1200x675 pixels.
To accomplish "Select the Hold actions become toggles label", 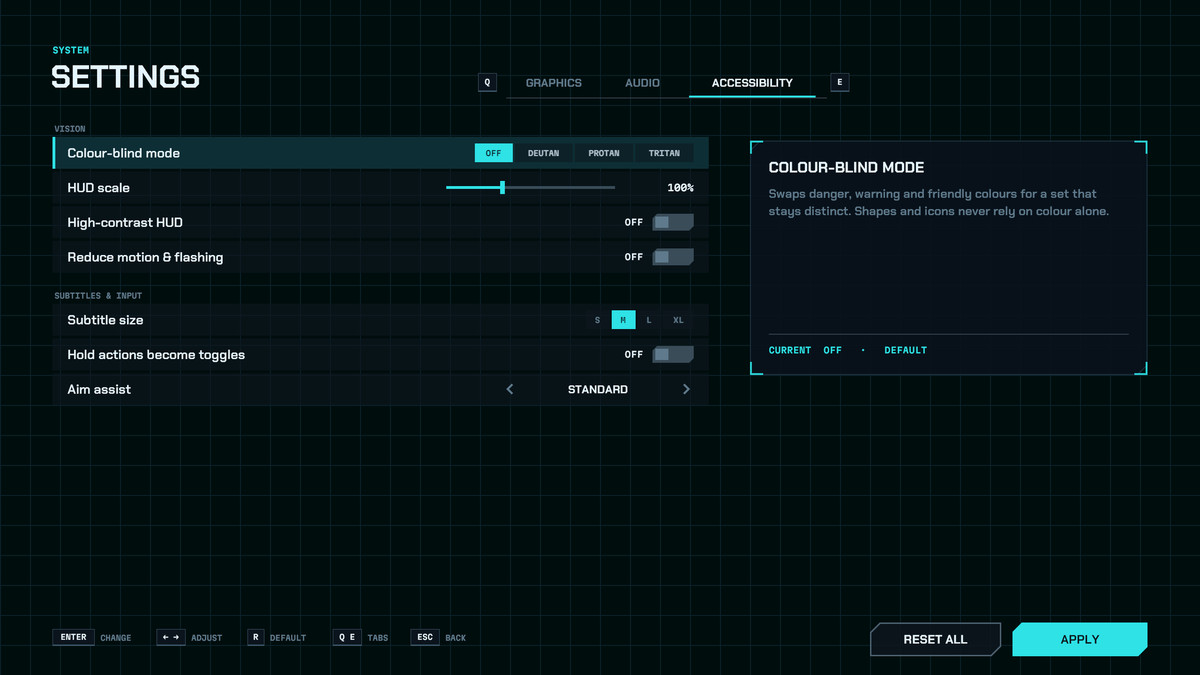I will 156,354.
